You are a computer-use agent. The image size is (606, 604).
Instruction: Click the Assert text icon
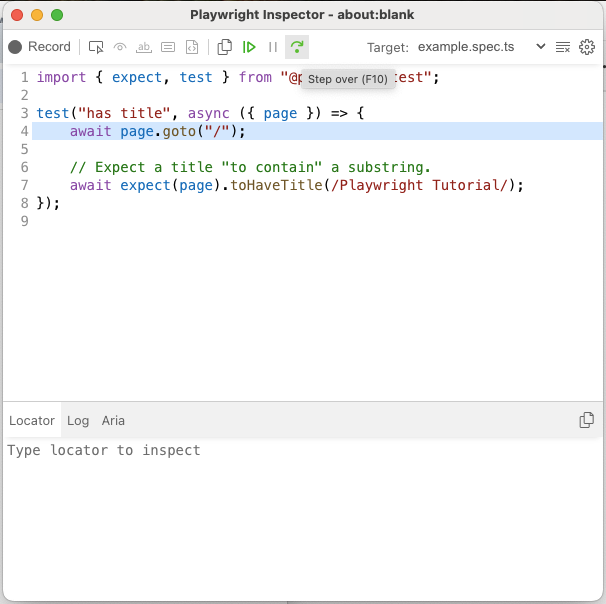[x=144, y=47]
